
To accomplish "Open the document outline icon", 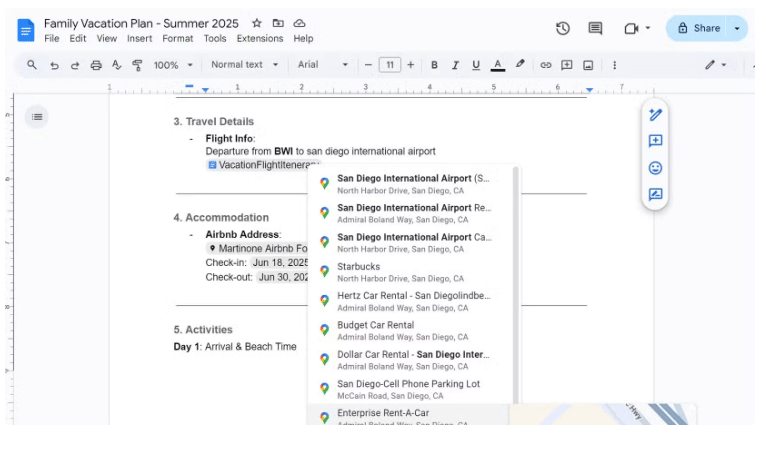I will [37, 117].
